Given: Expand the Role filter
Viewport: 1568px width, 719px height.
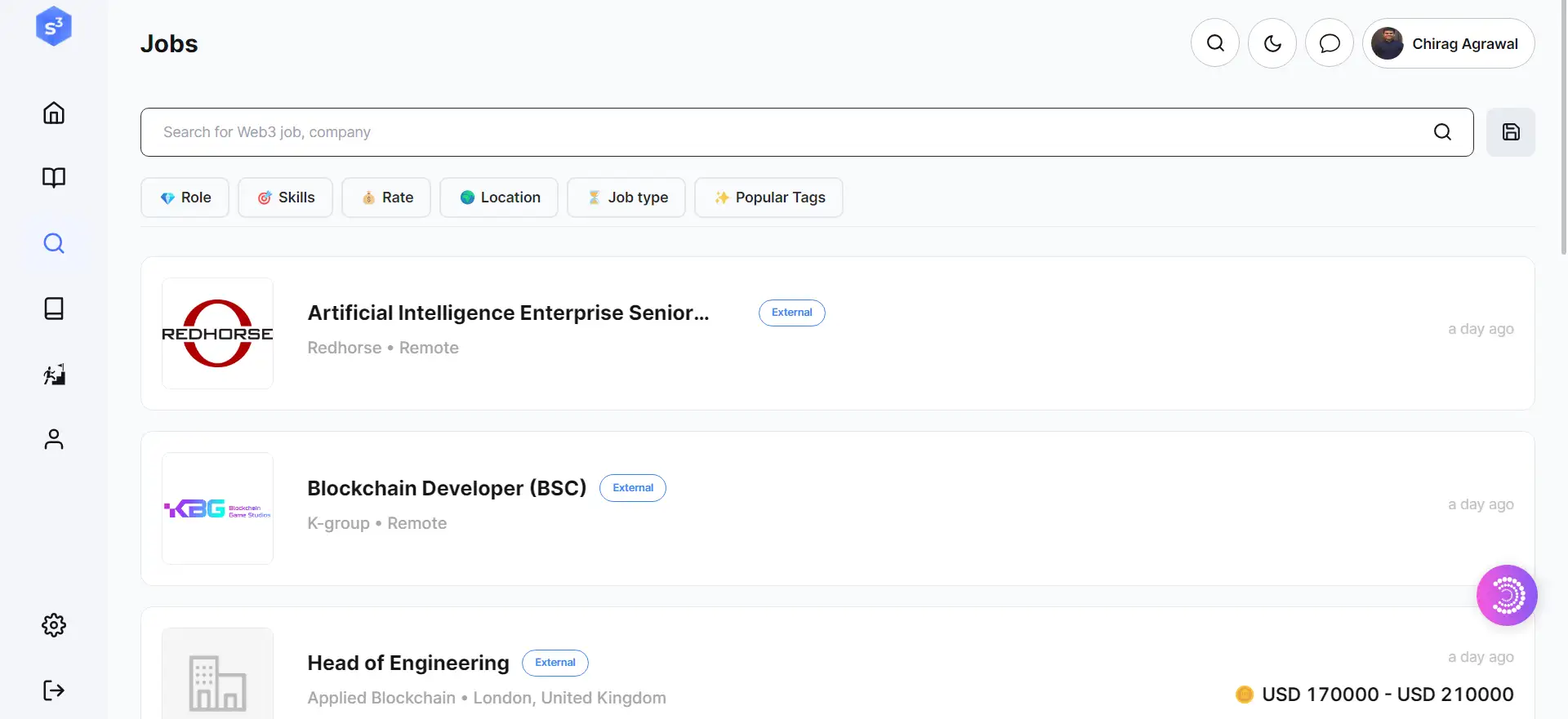Looking at the screenshot, I should click(x=185, y=198).
